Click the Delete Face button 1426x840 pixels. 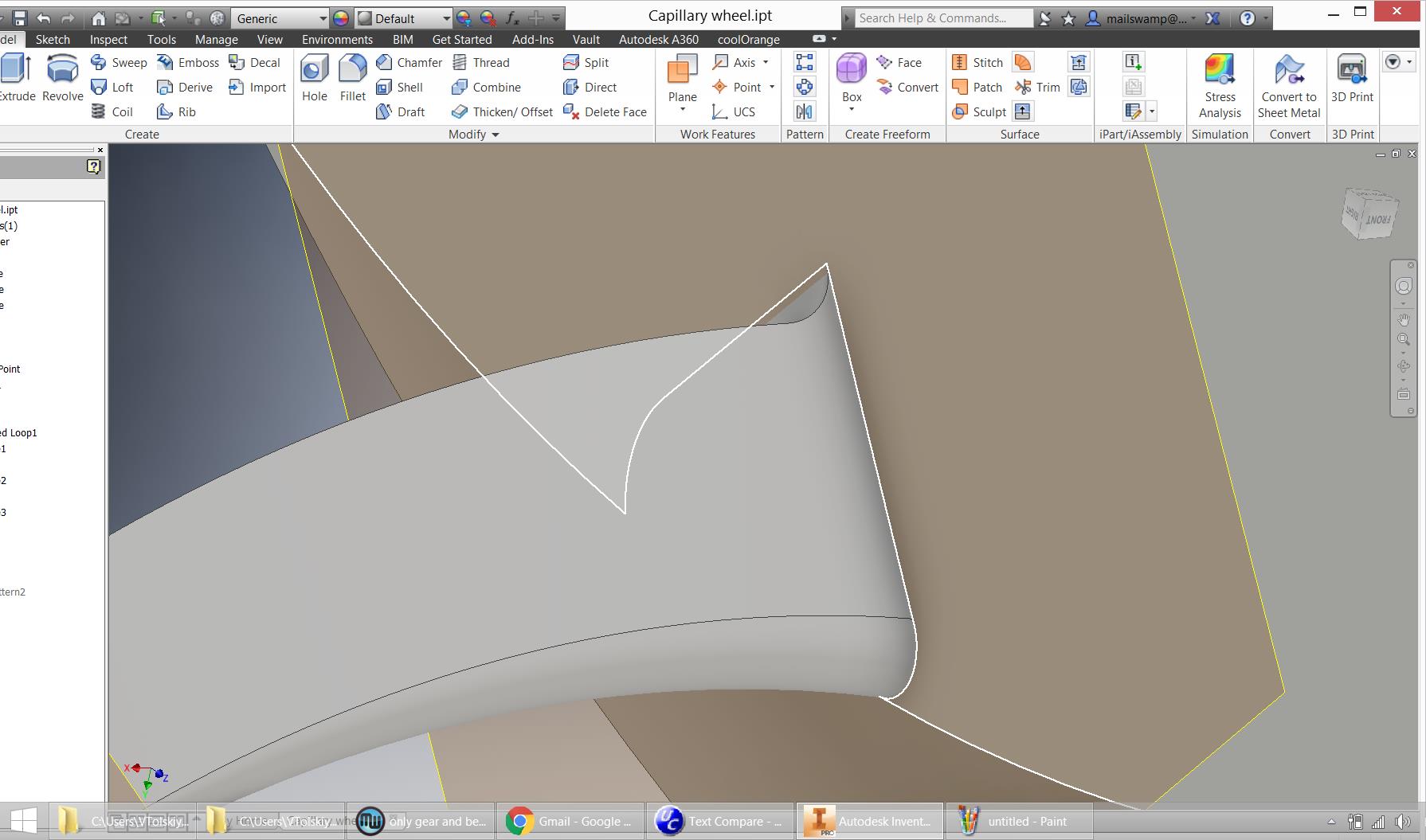point(605,112)
